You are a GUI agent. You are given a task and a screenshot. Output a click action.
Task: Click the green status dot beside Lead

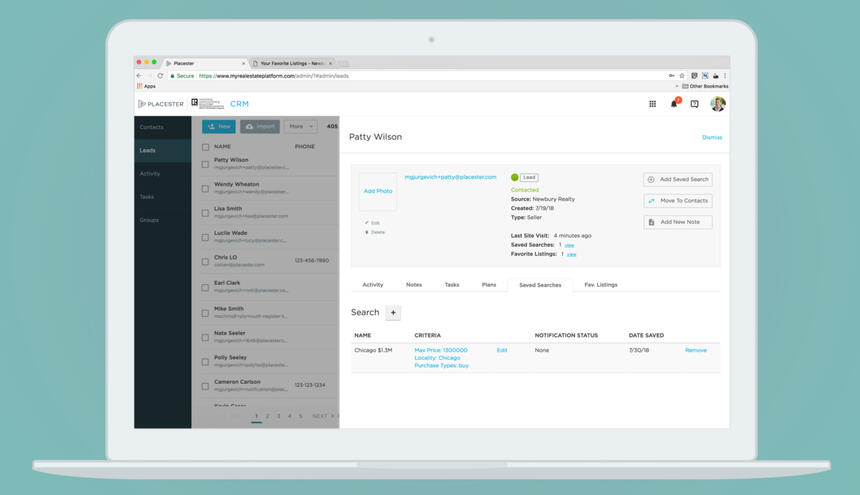(514, 177)
